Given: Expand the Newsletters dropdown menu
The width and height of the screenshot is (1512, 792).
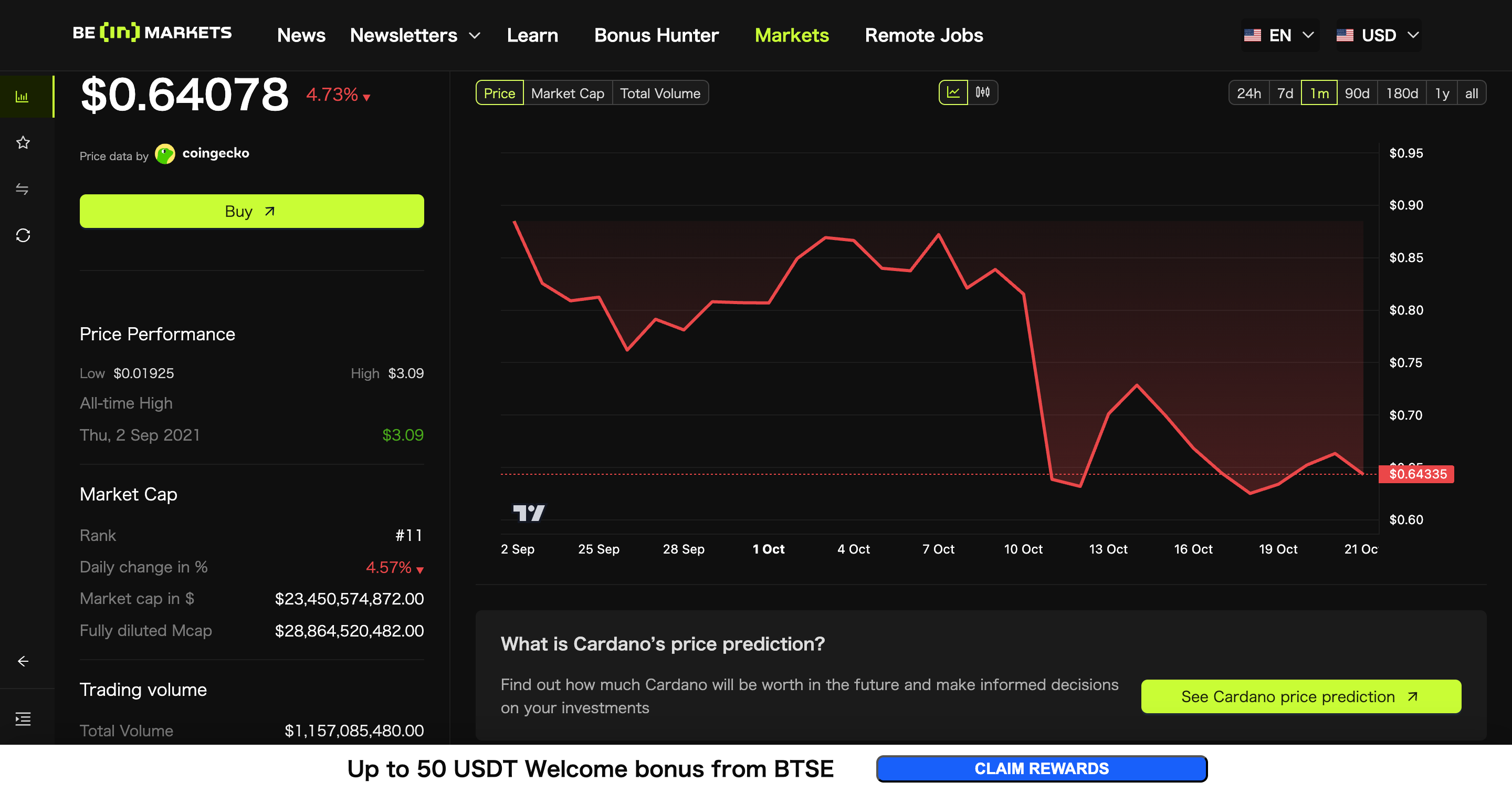Looking at the screenshot, I should click(x=415, y=35).
